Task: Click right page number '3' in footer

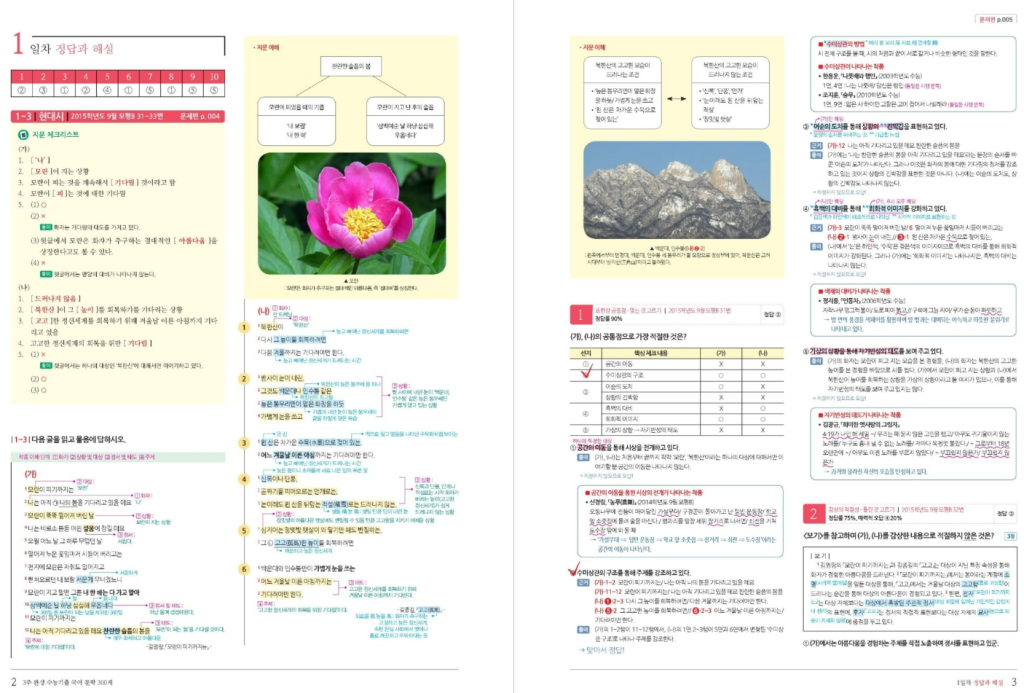Action: pos(1014,682)
